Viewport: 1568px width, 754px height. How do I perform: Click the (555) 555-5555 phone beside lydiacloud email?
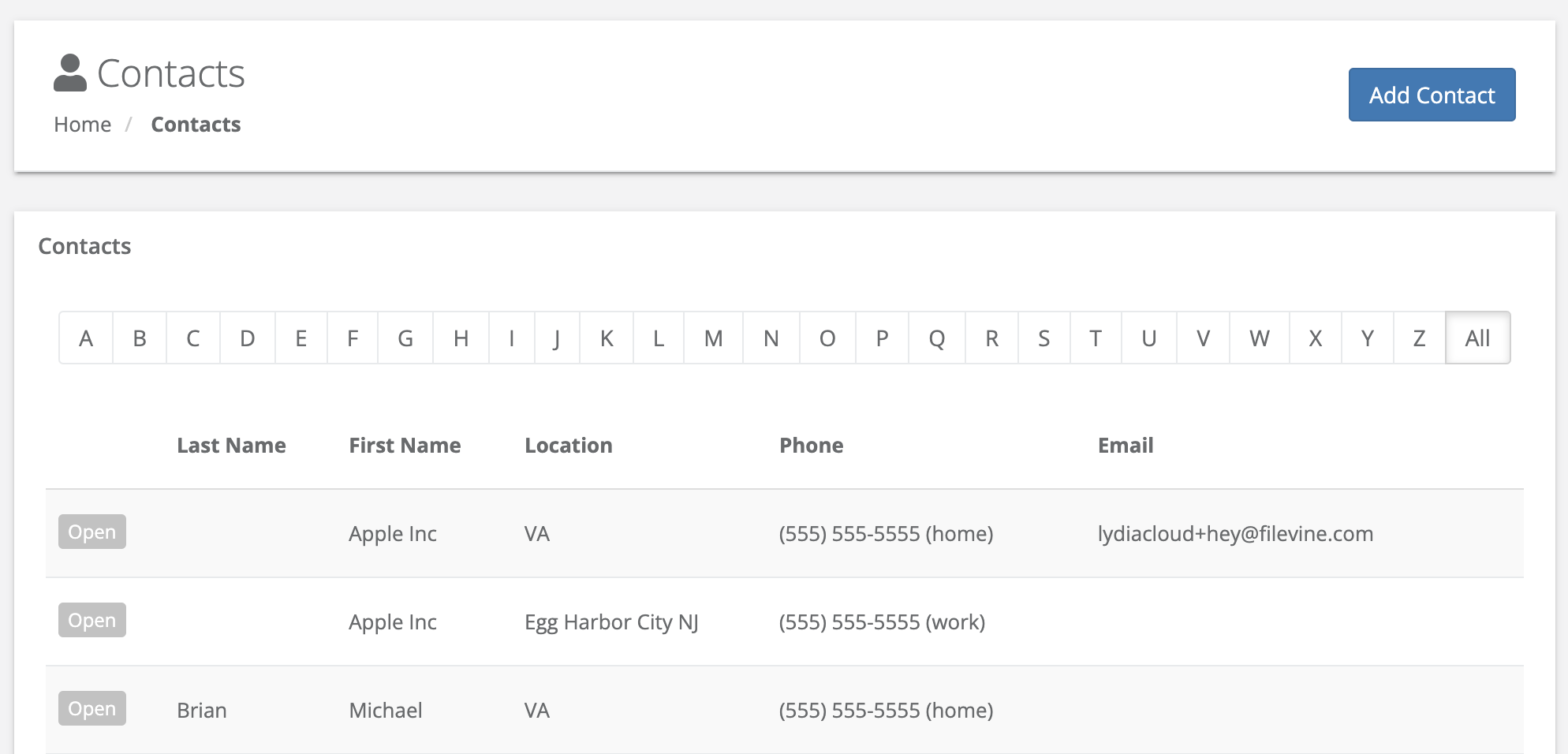tap(886, 534)
